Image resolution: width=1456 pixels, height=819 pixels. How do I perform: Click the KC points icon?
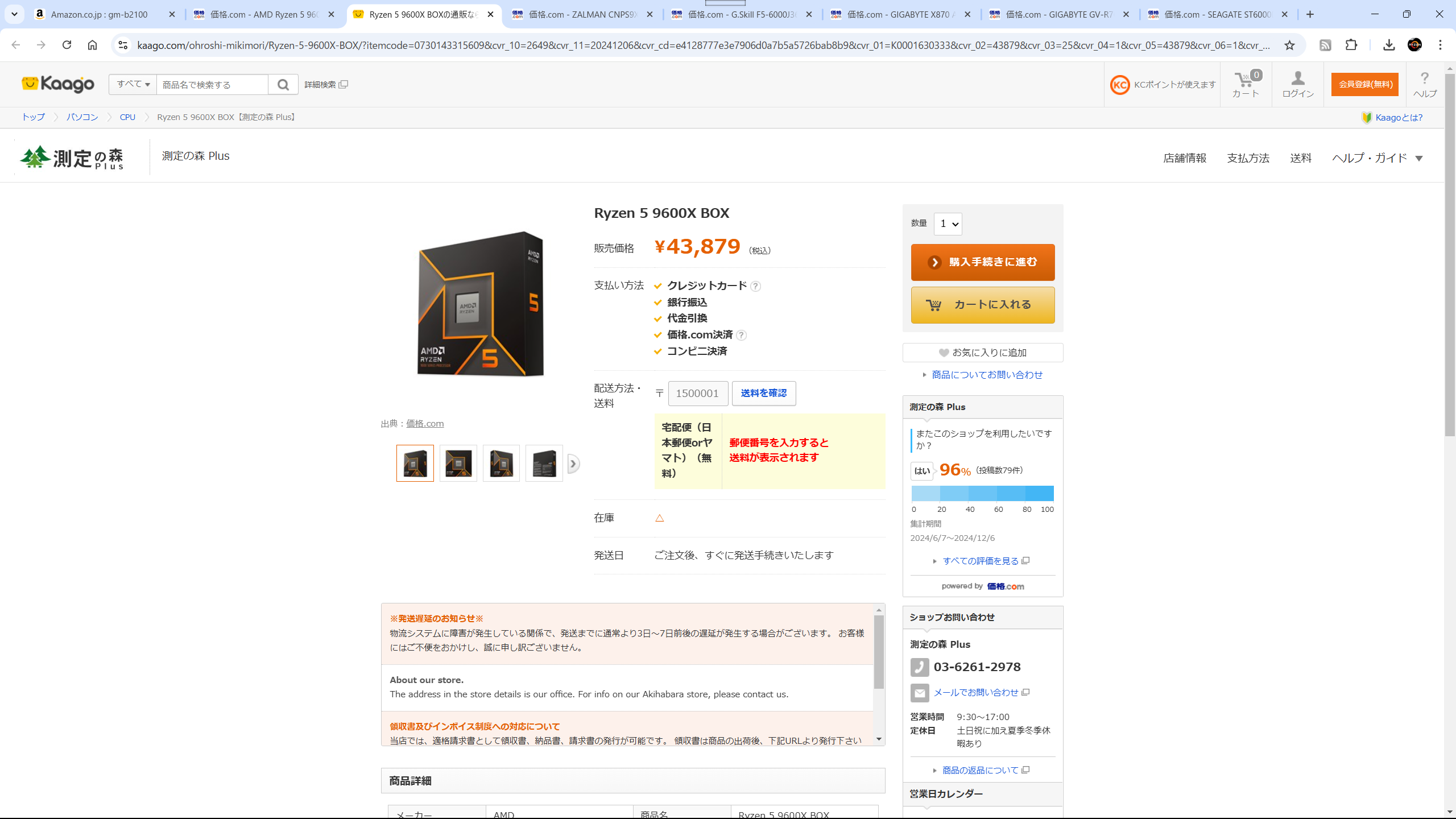click(1120, 85)
